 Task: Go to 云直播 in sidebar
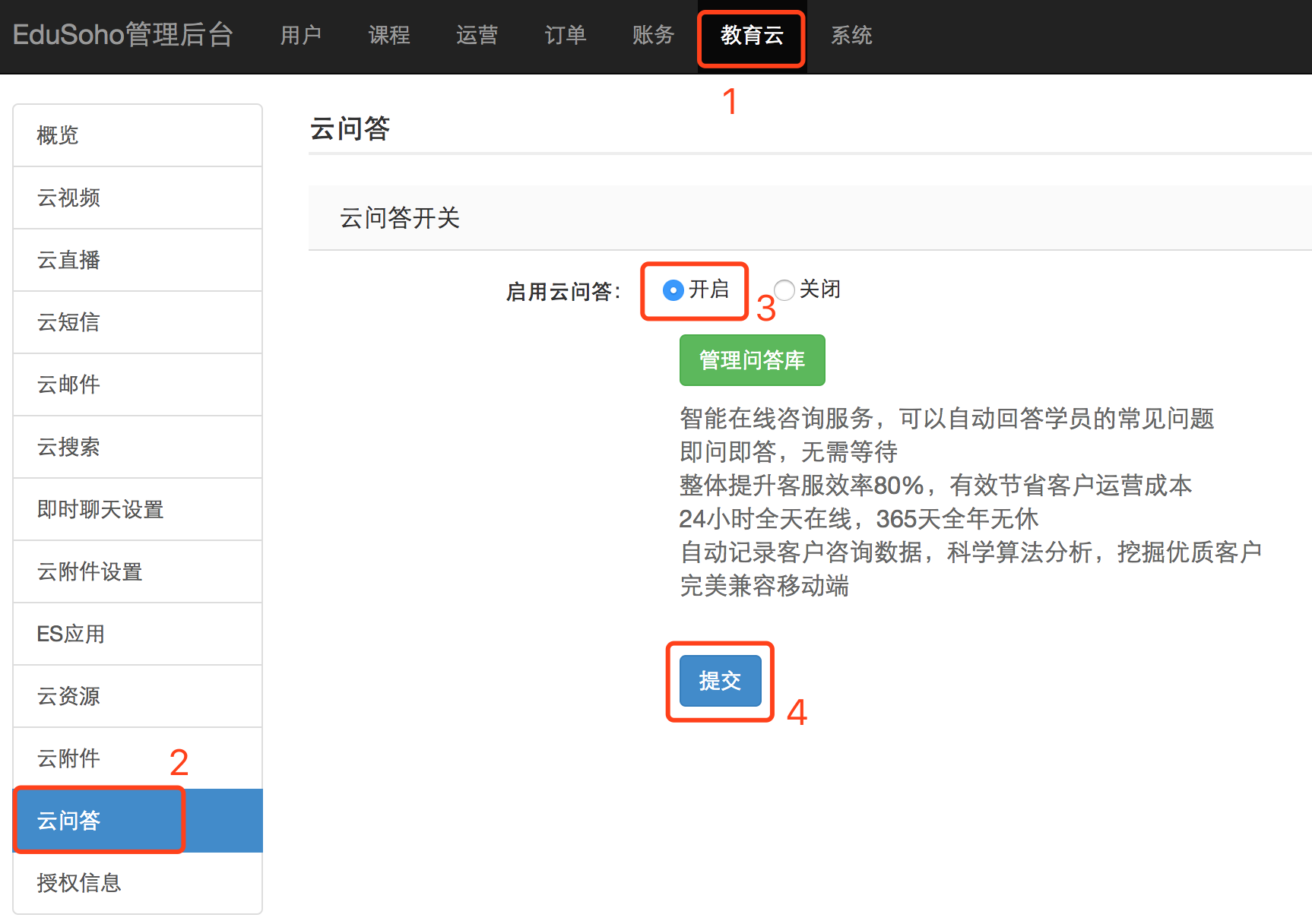[138, 260]
